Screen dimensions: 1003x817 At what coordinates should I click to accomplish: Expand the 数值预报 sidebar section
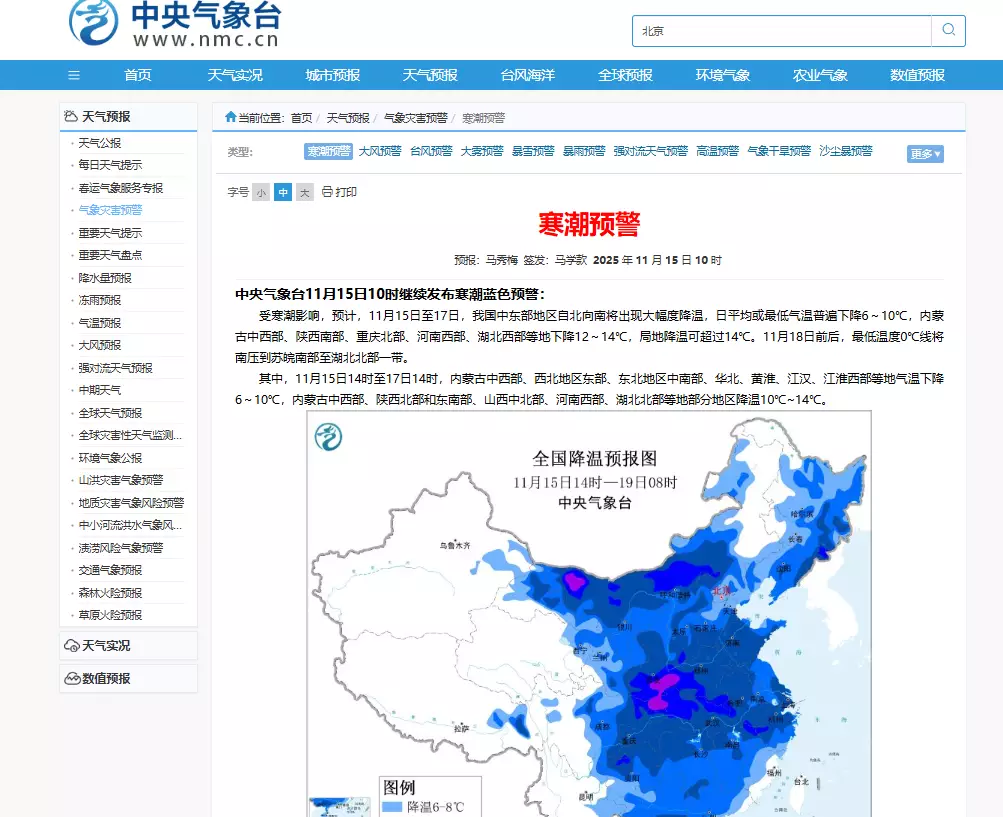point(106,678)
